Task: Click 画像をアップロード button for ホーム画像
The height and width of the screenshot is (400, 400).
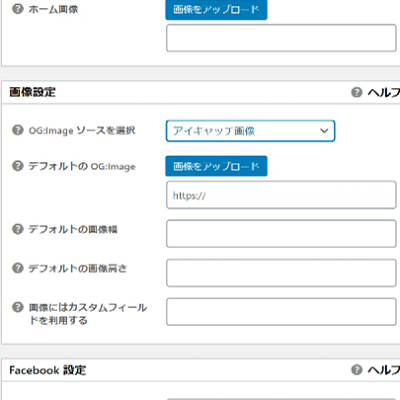Action: (216, 10)
